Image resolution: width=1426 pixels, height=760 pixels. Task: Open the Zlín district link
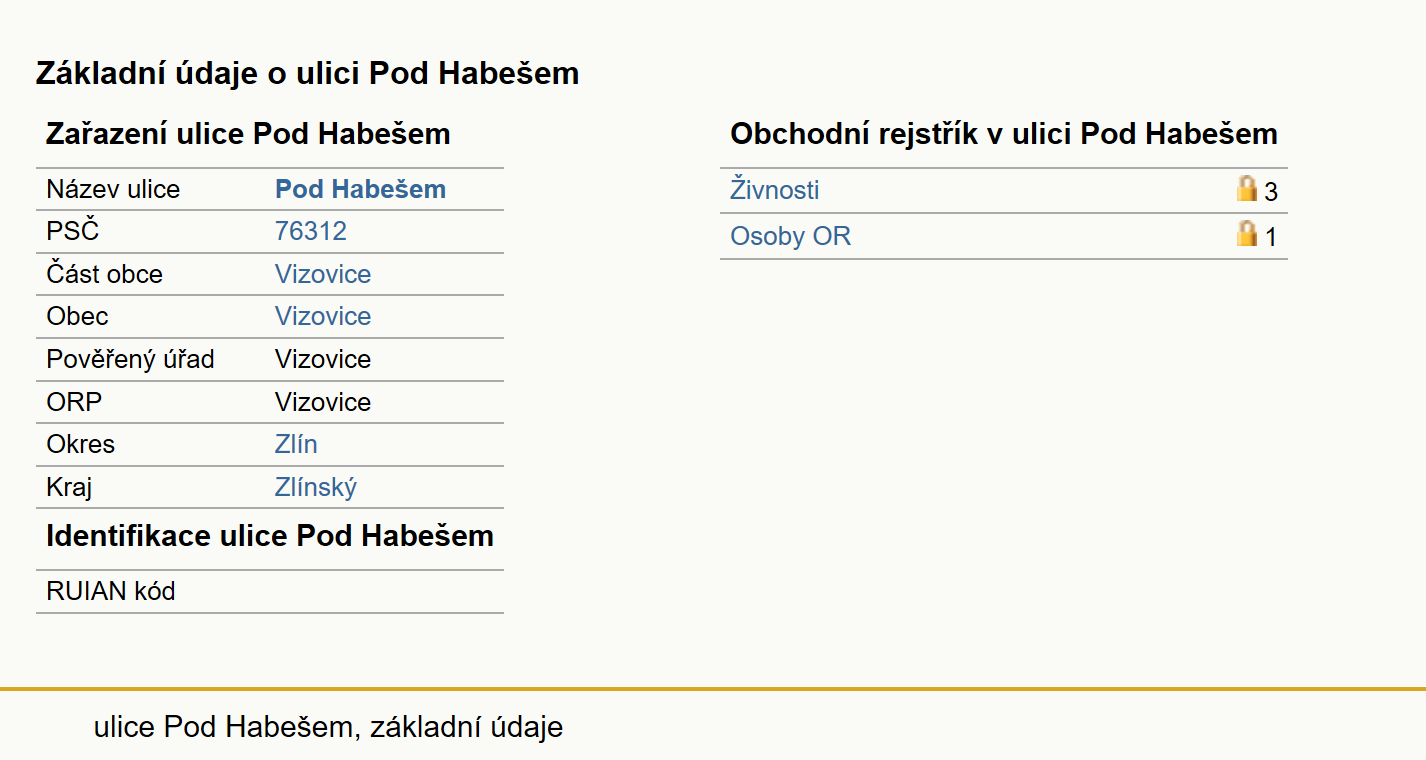[x=296, y=444]
